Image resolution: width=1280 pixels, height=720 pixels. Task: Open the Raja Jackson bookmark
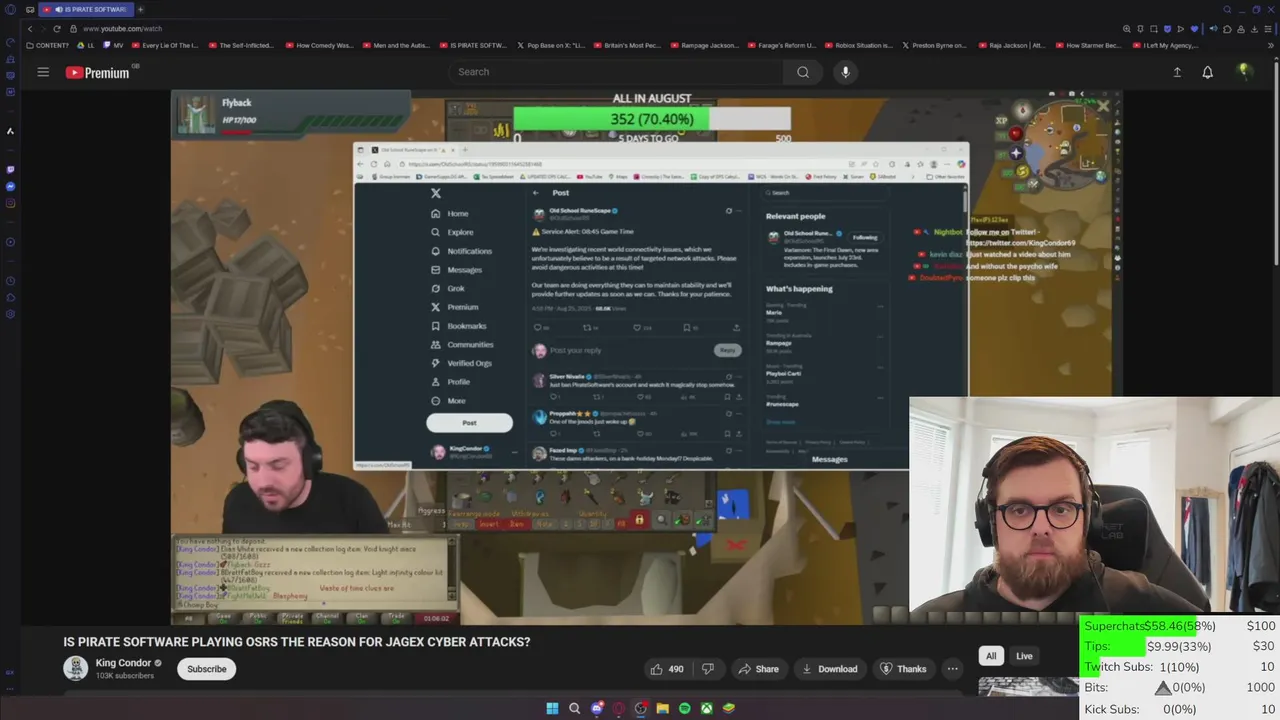pos(1012,45)
